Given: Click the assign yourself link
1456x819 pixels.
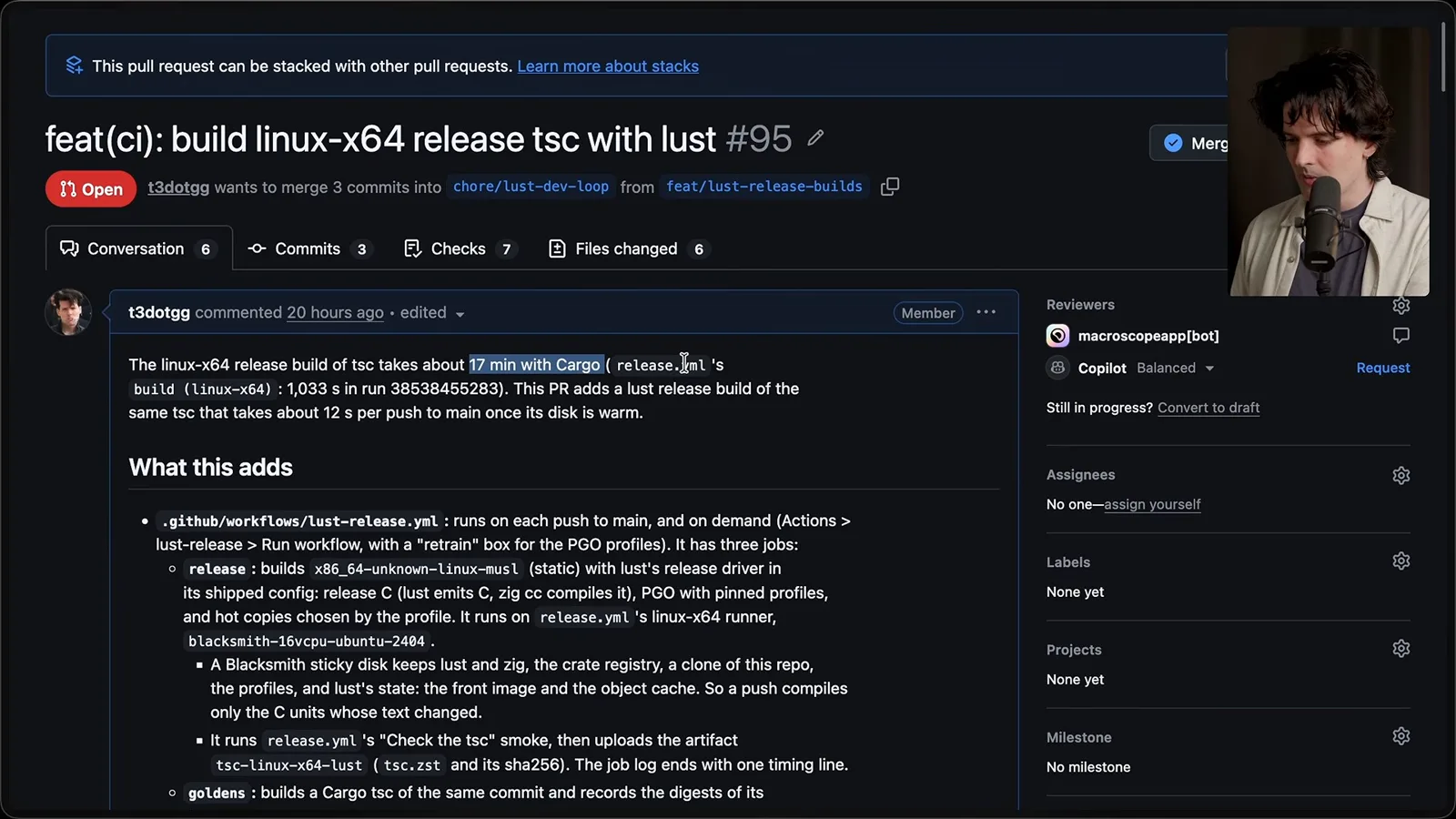Looking at the screenshot, I should tap(1152, 504).
